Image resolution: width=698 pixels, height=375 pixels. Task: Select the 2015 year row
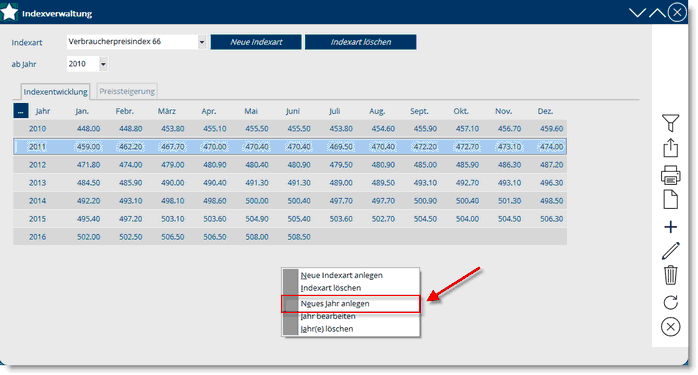(x=290, y=219)
